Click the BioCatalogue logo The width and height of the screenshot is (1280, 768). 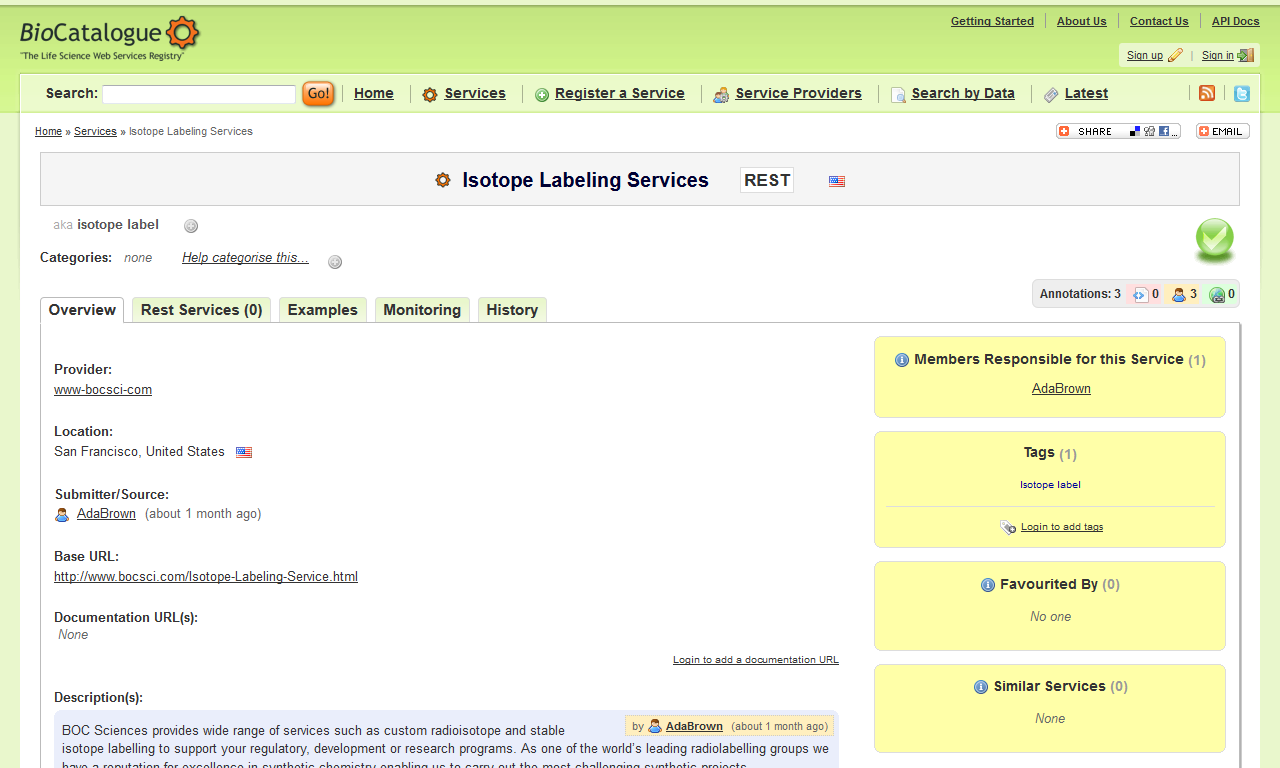pos(110,38)
